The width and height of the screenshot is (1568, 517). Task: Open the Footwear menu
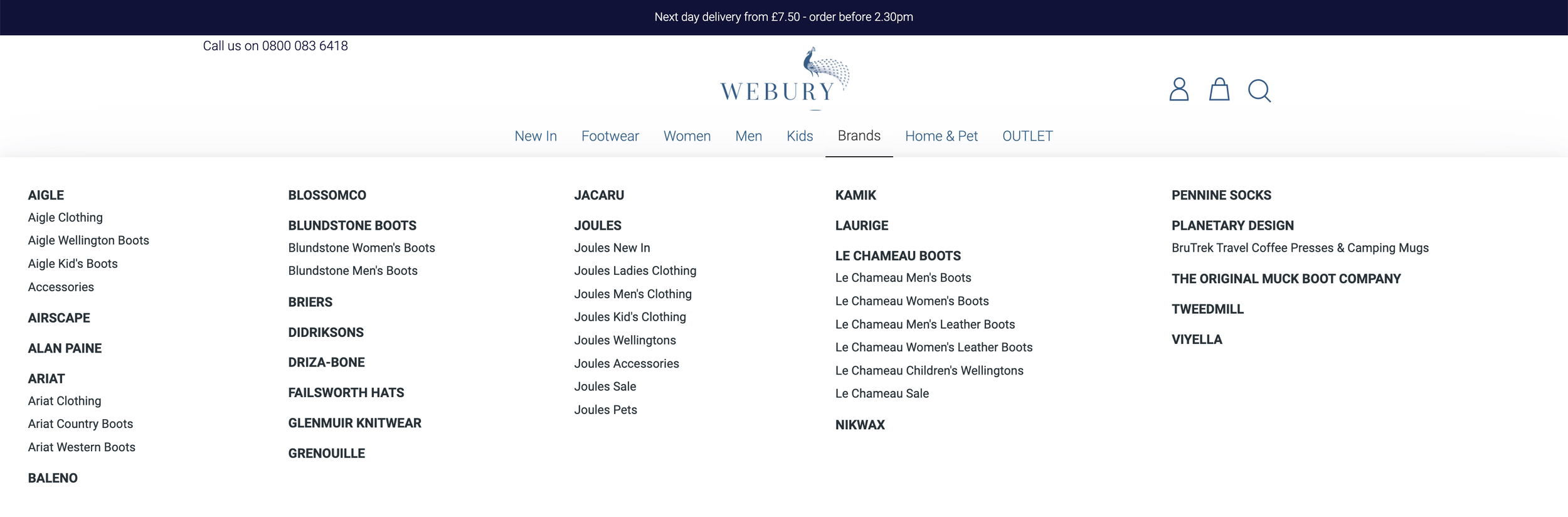coord(610,136)
